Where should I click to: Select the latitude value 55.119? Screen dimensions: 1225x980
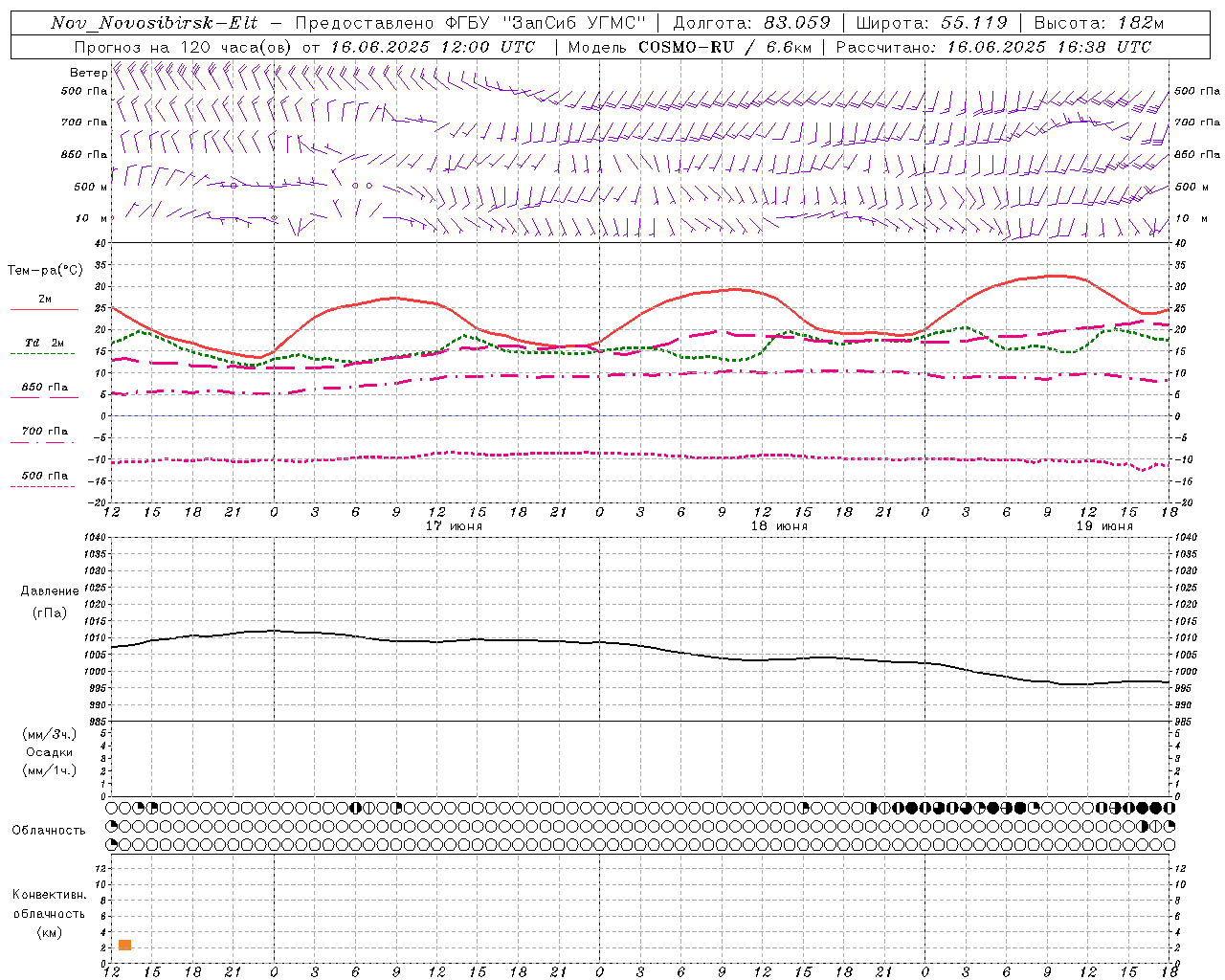pos(974,23)
